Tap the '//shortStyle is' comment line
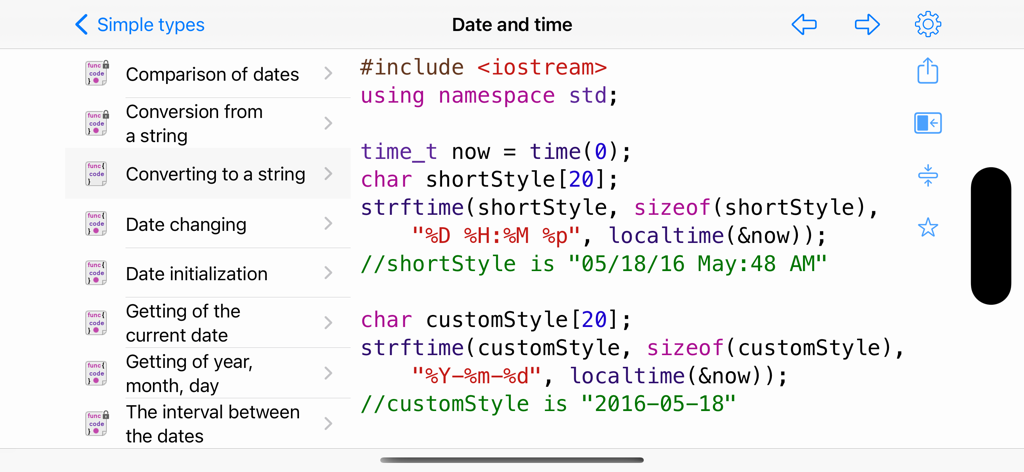Viewport: 1024px width, 472px height. coord(594,264)
